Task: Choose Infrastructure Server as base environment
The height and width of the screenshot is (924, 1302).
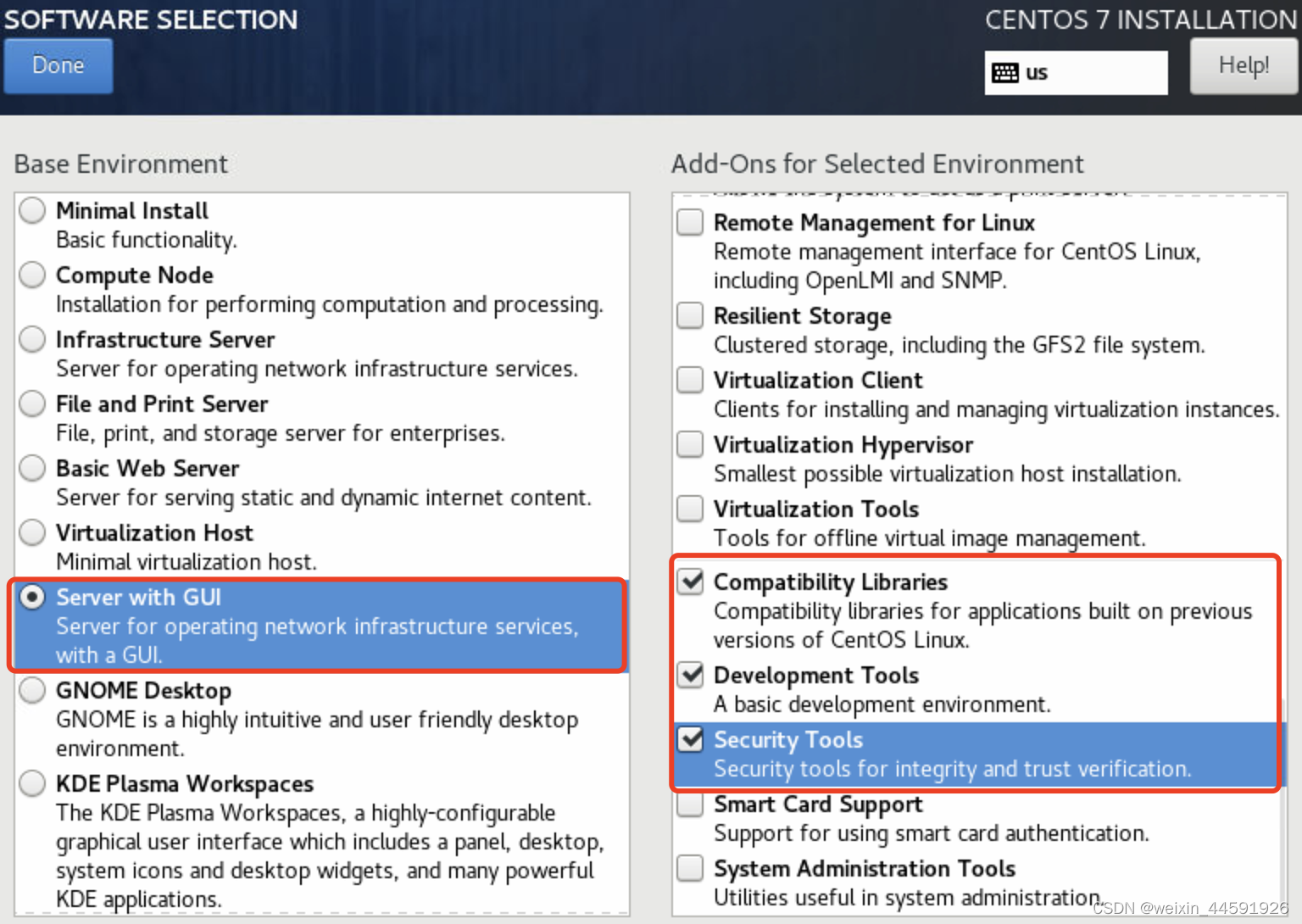Action: (x=31, y=339)
